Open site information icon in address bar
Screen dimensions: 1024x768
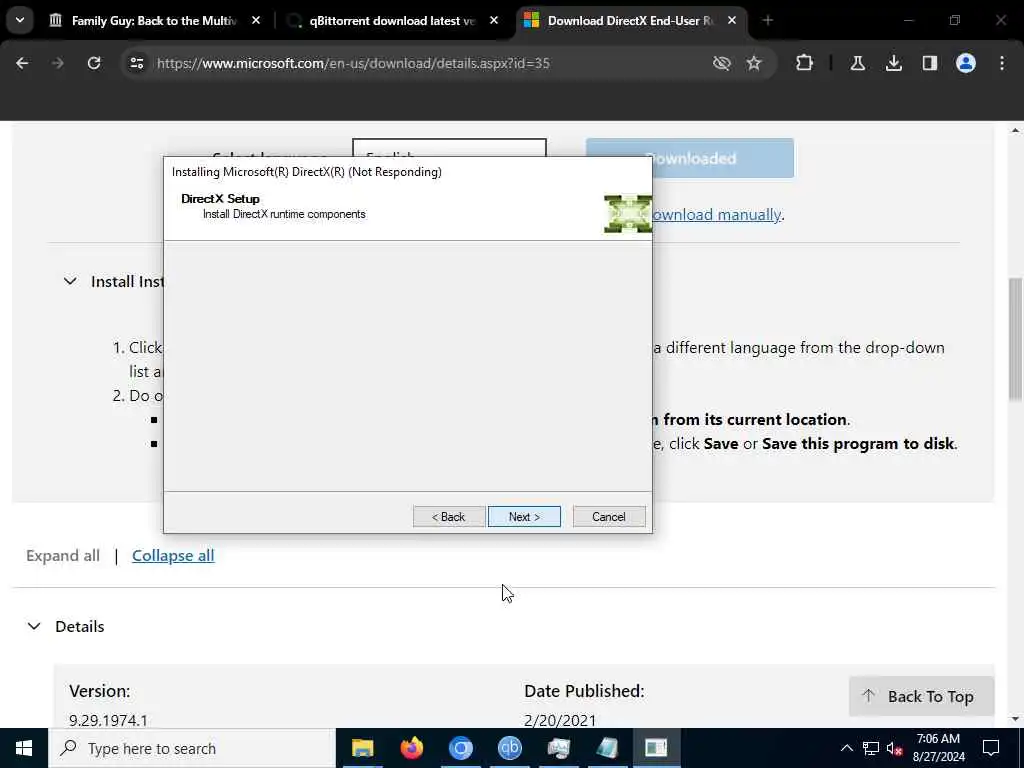137,63
